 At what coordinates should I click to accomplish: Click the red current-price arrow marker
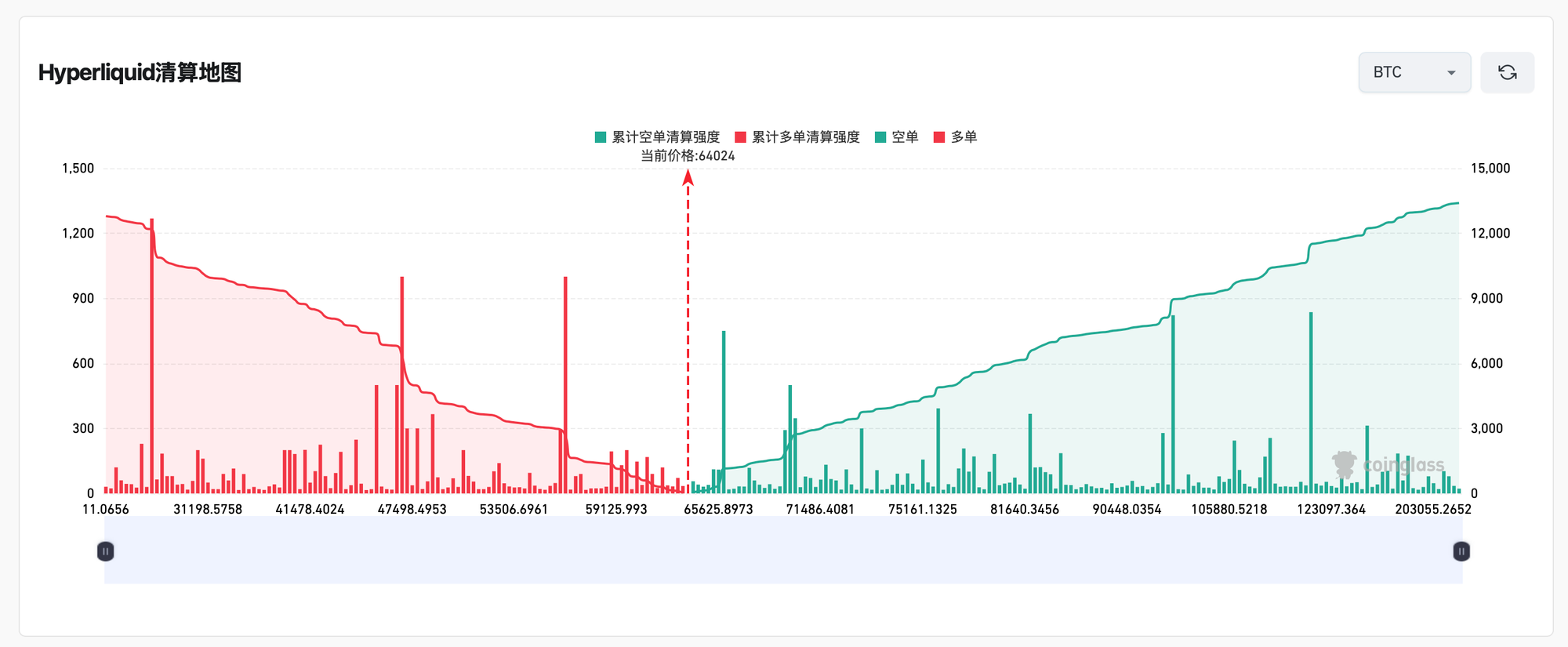[688, 178]
